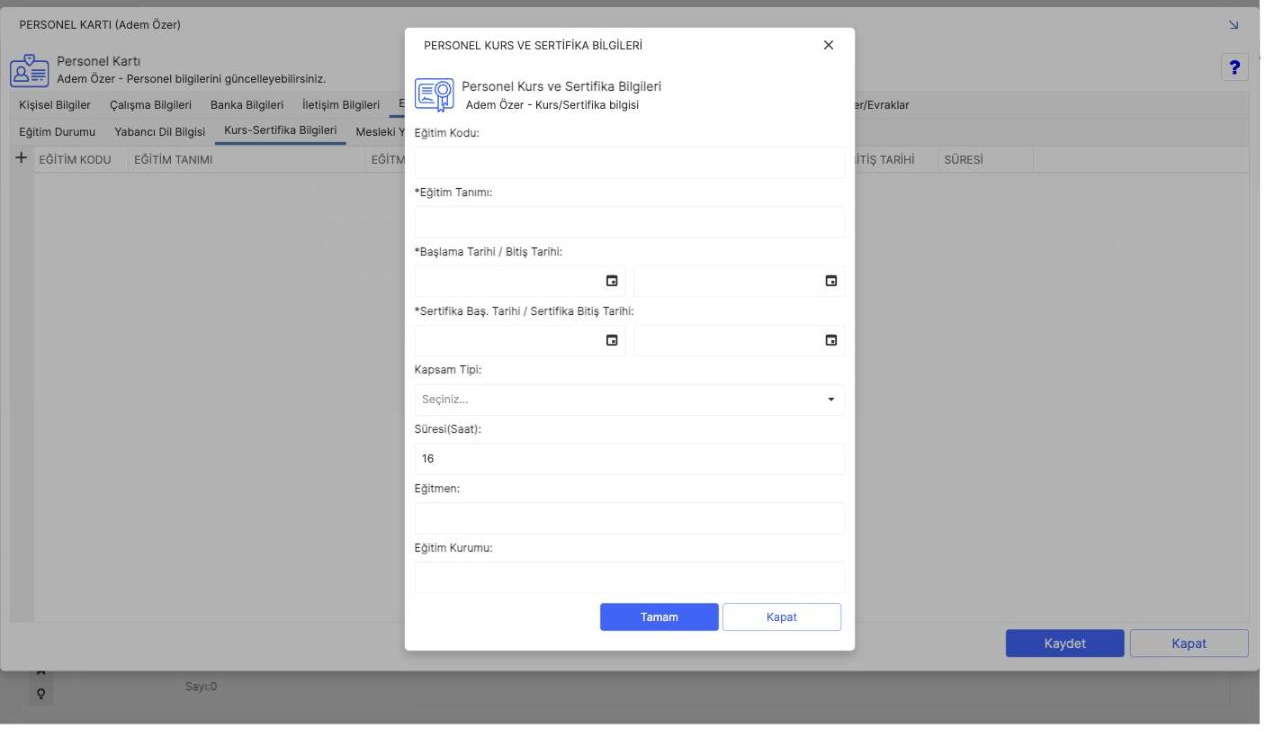Click the Süresi(Saat) field showing 16

pos(629,459)
